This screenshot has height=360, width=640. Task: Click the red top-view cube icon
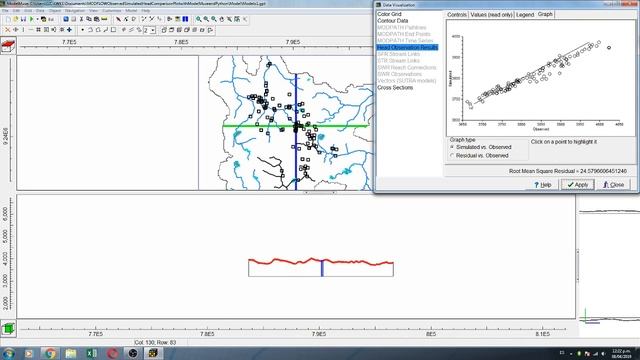coord(8,46)
